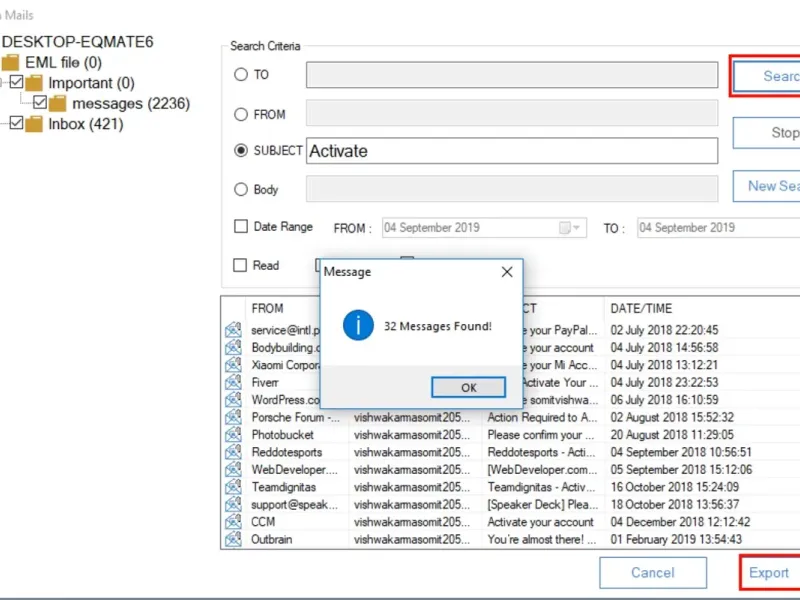800x600 pixels.
Task: Enable the Date Range checkbox
Action: pyautogui.click(x=241, y=226)
